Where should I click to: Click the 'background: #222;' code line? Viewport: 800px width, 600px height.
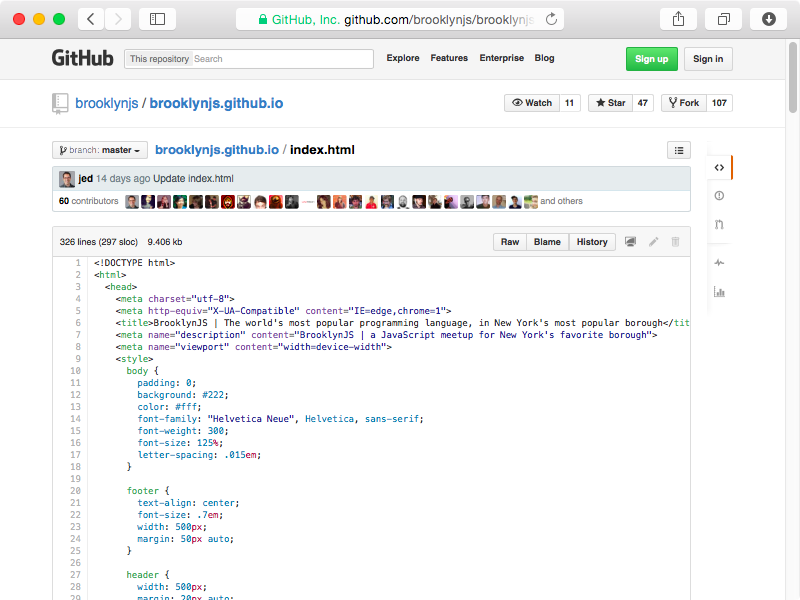click(x=183, y=395)
